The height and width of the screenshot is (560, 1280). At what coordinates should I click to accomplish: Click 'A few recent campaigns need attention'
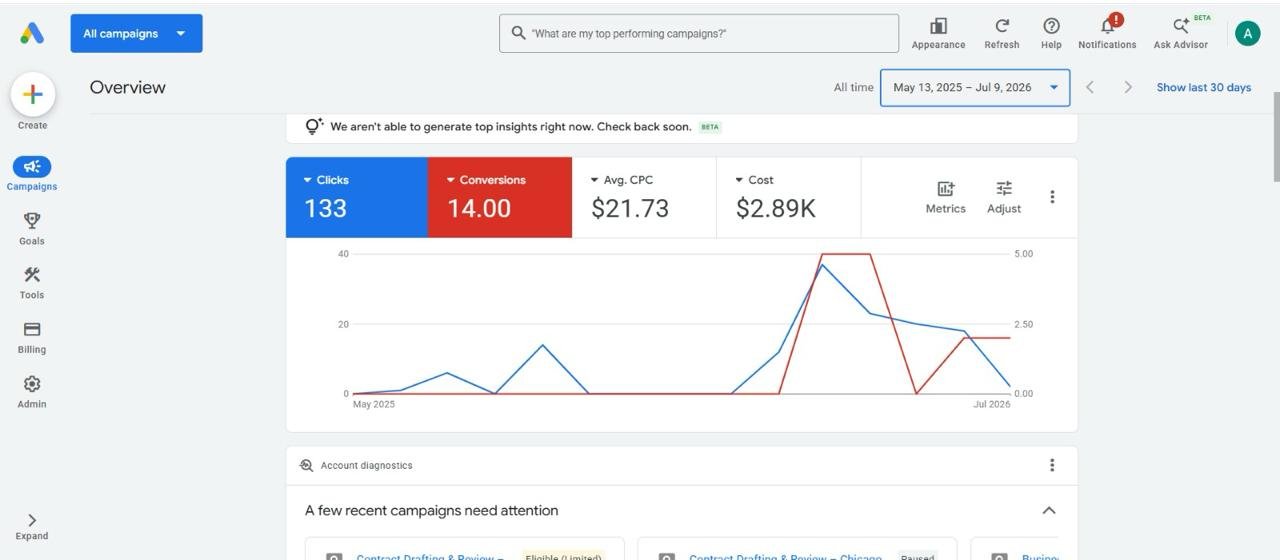(432, 510)
